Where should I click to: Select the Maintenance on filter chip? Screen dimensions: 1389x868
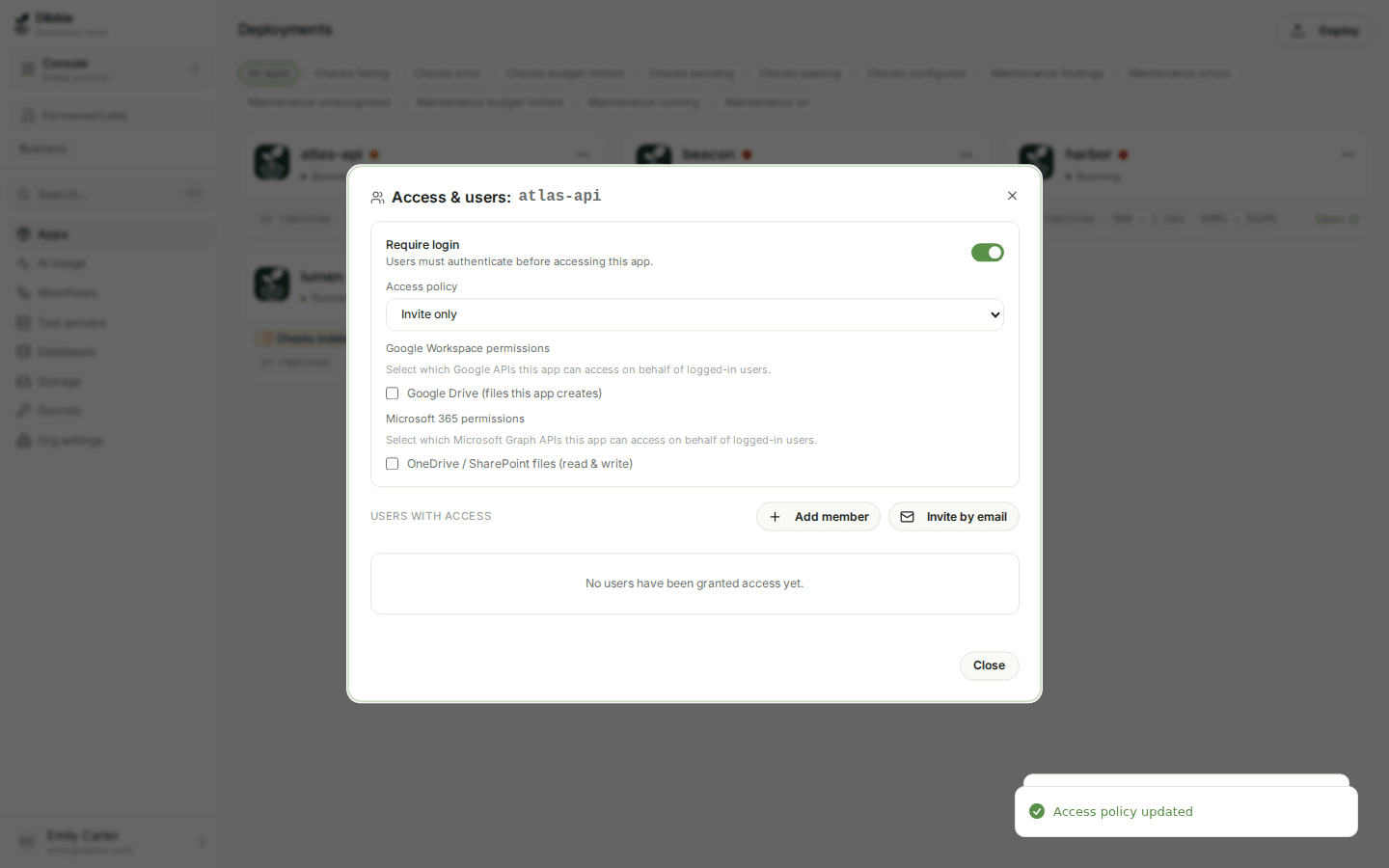(x=767, y=102)
